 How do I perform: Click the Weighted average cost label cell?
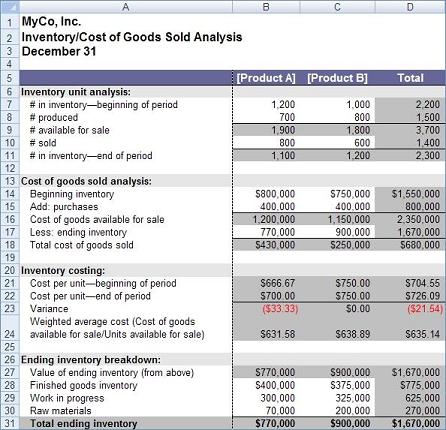point(126,328)
